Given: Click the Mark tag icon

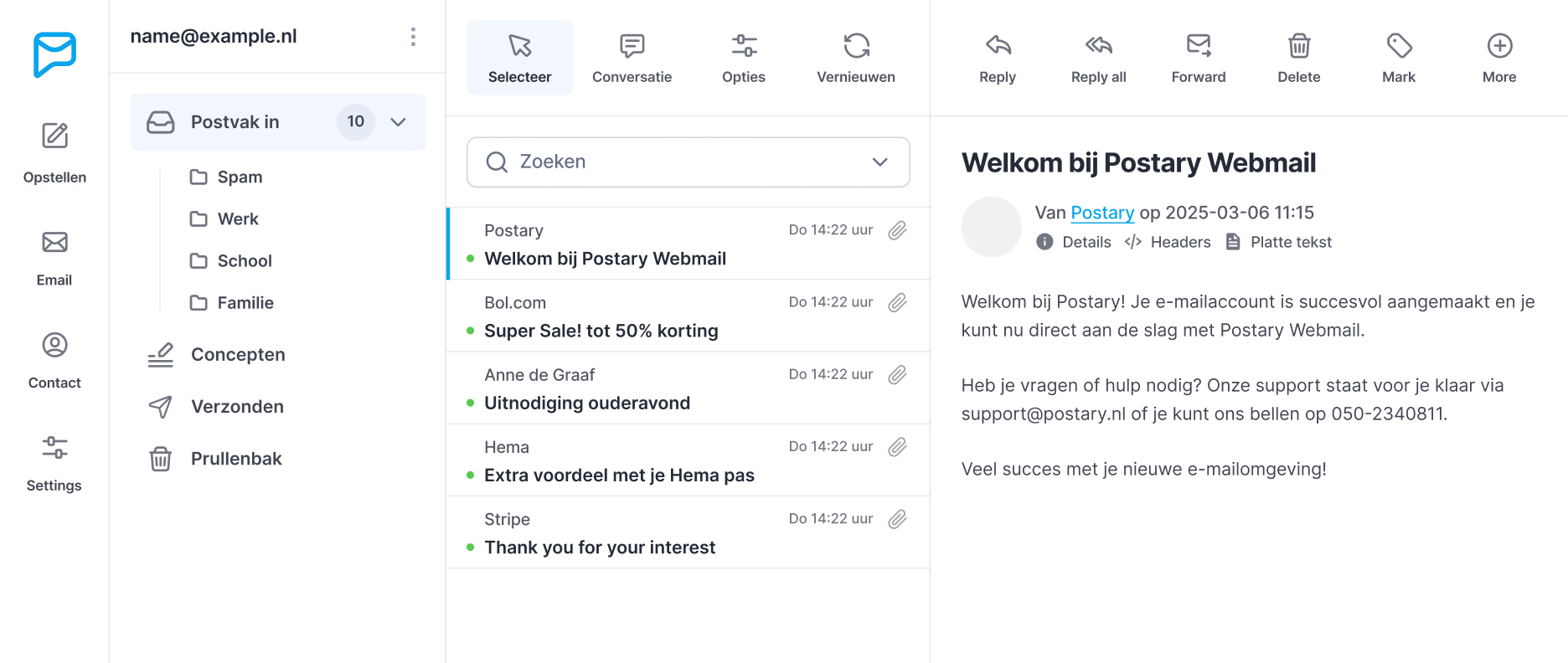Looking at the screenshot, I should pyautogui.click(x=1399, y=46).
